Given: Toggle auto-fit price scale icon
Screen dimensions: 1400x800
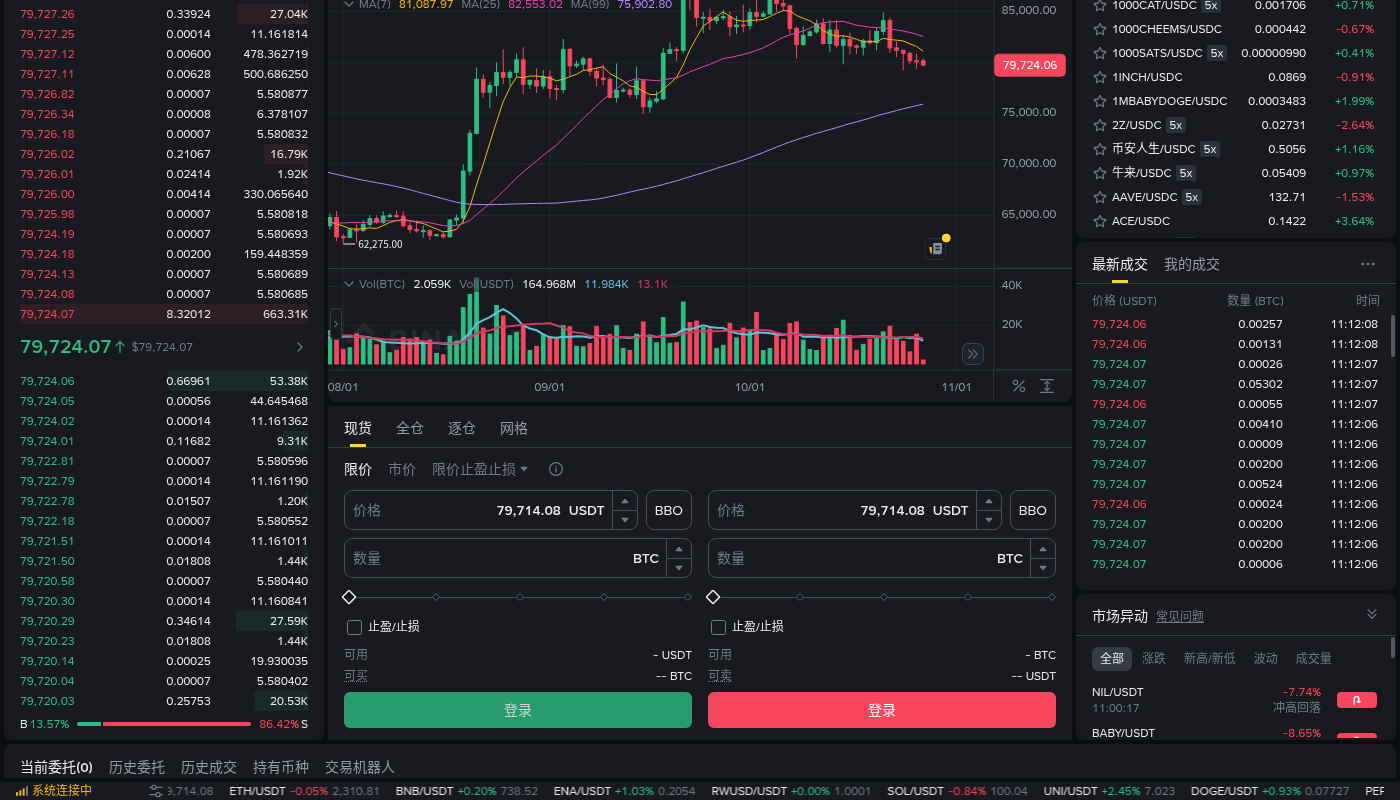Looking at the screenshot, I should coord(1047,386).
